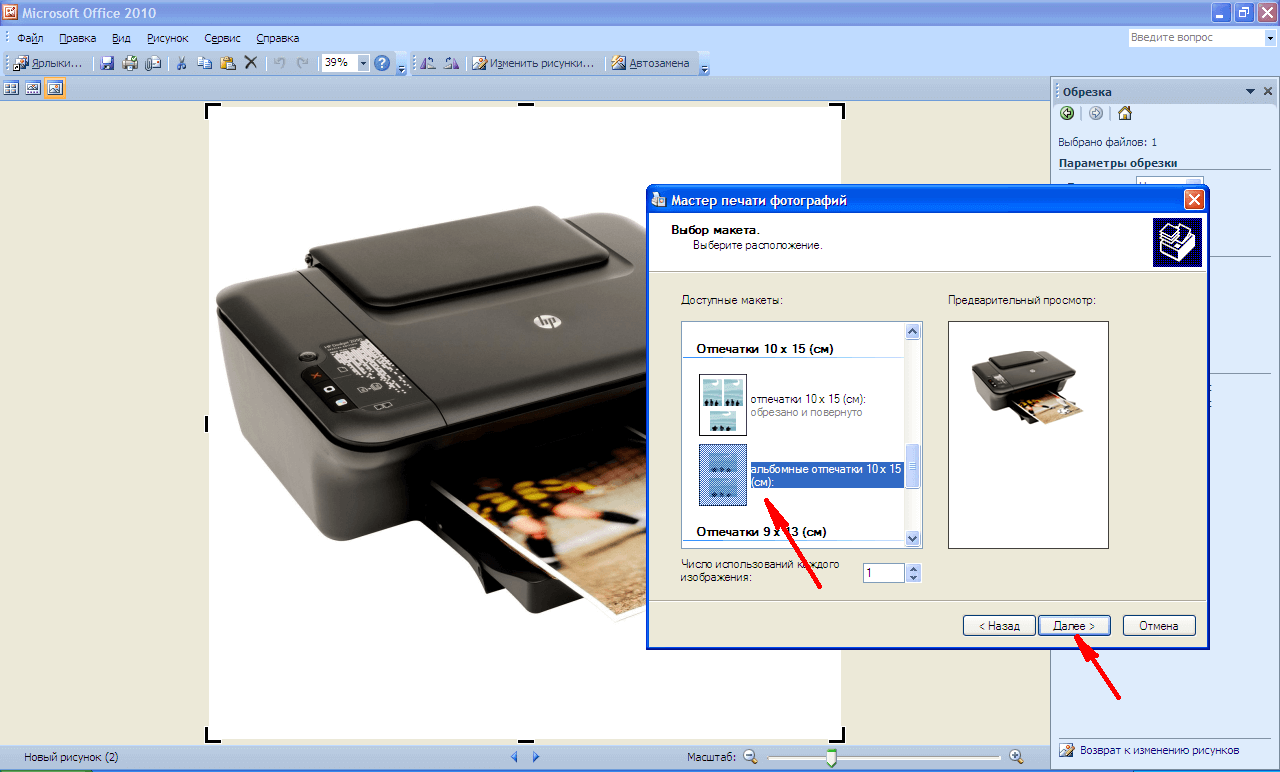Open Help with the question mark icon
This screenshot has height=772, width=1280.
pyautogui.click(x=381, y=63)
